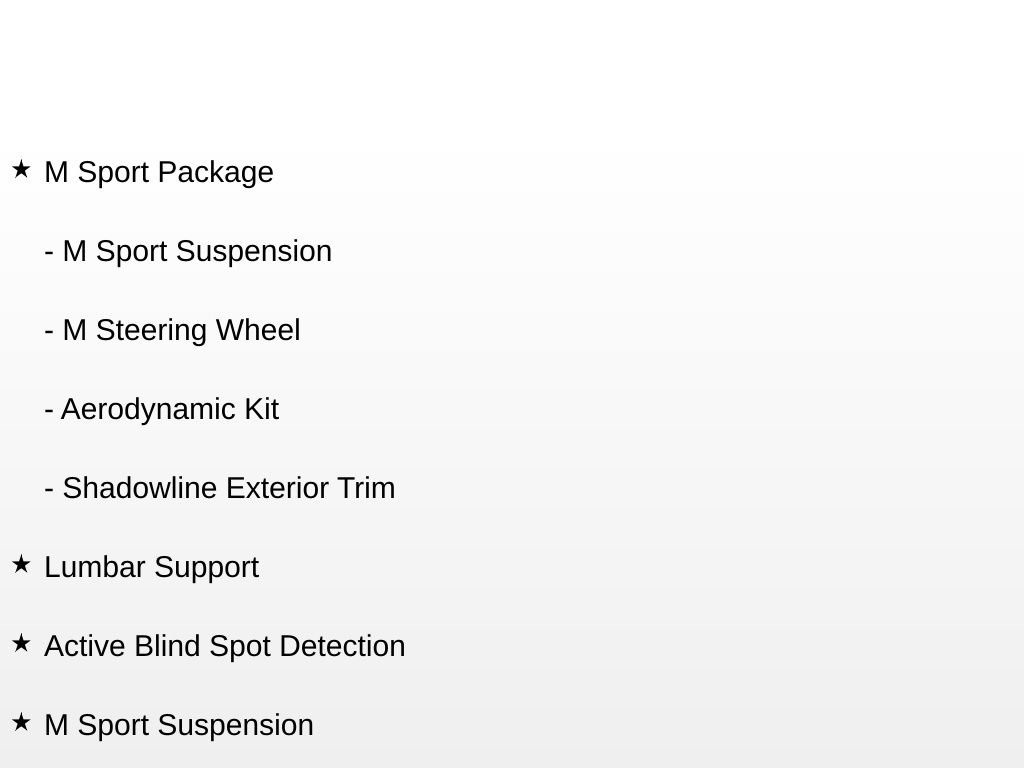
Task: Click the star bullet next to Lumbar Support
Action: 21,565
